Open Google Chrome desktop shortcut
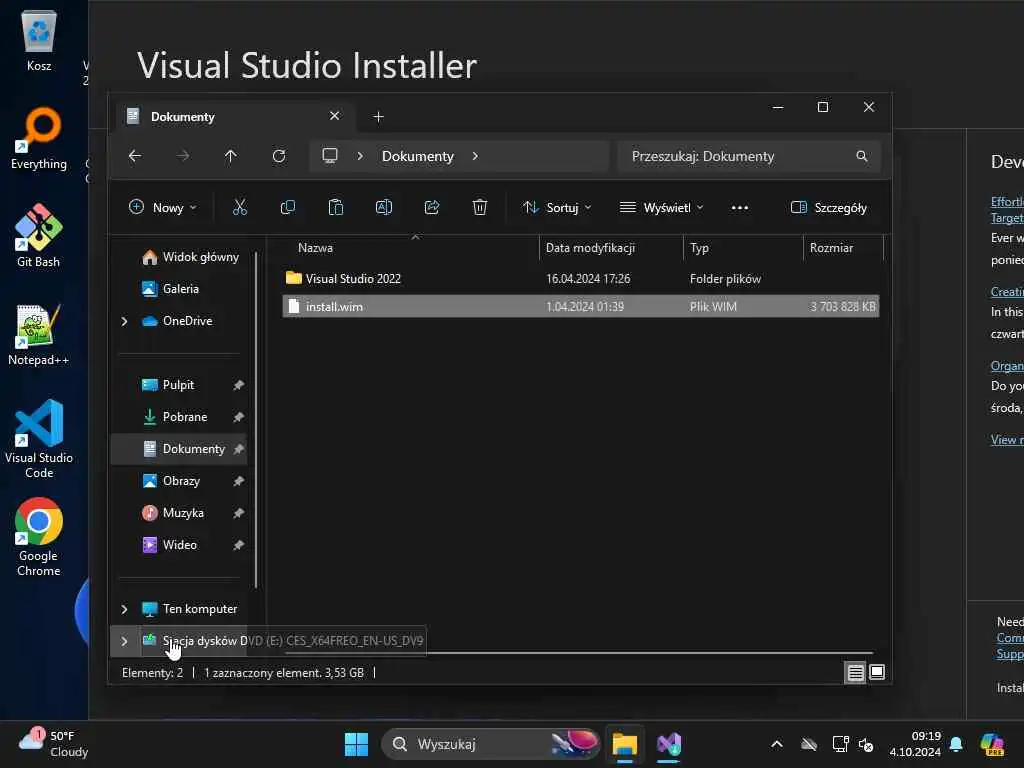This screenshot has width=1024, height=768. 39,537
